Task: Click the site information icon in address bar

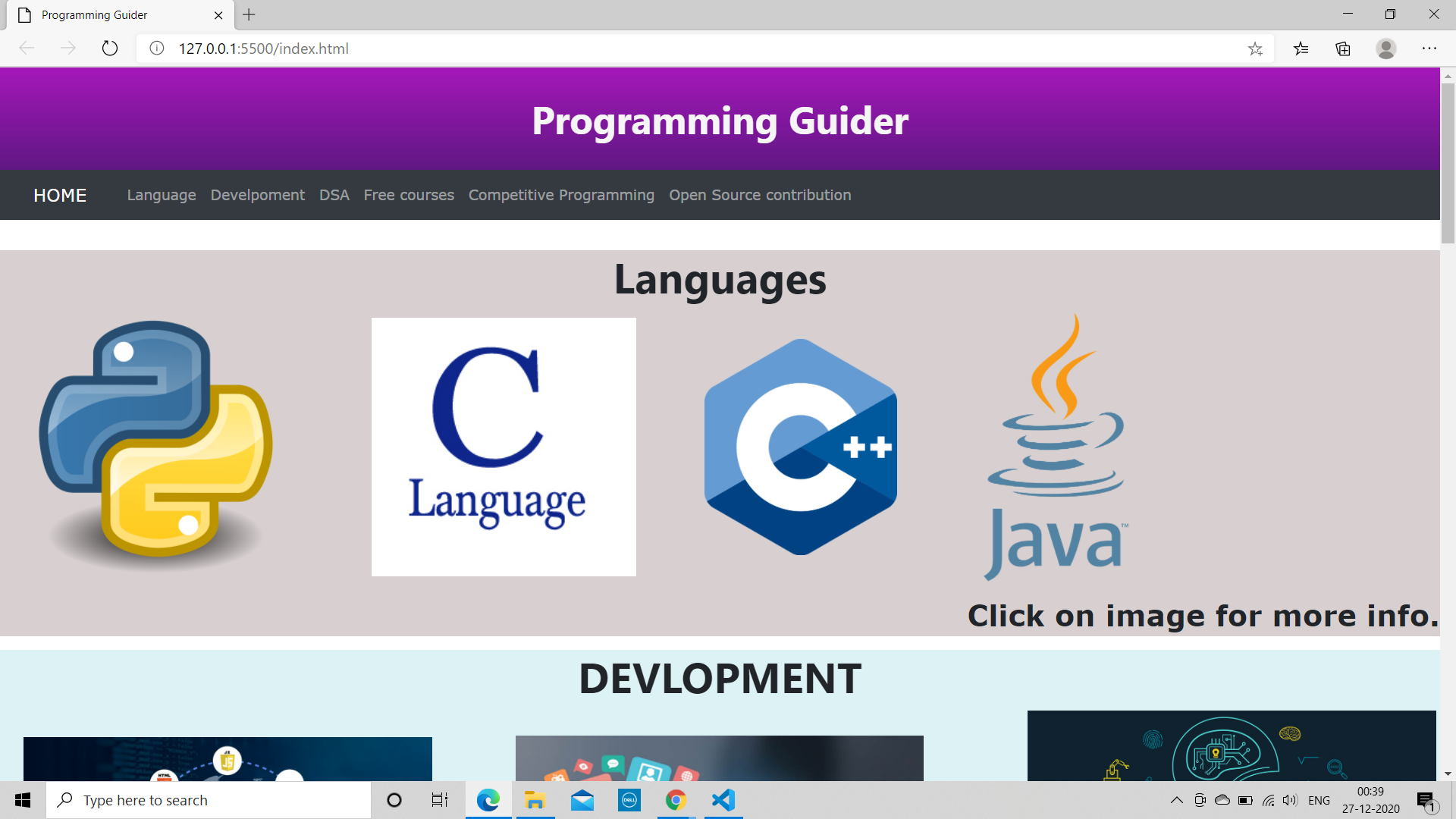Action: [156, 48]
